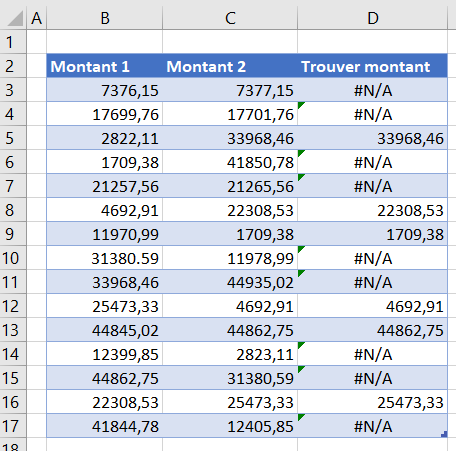The height and width of the screenshot is (451, 456).
Task: Select cell with 21257,56
Action: [105, 186]
